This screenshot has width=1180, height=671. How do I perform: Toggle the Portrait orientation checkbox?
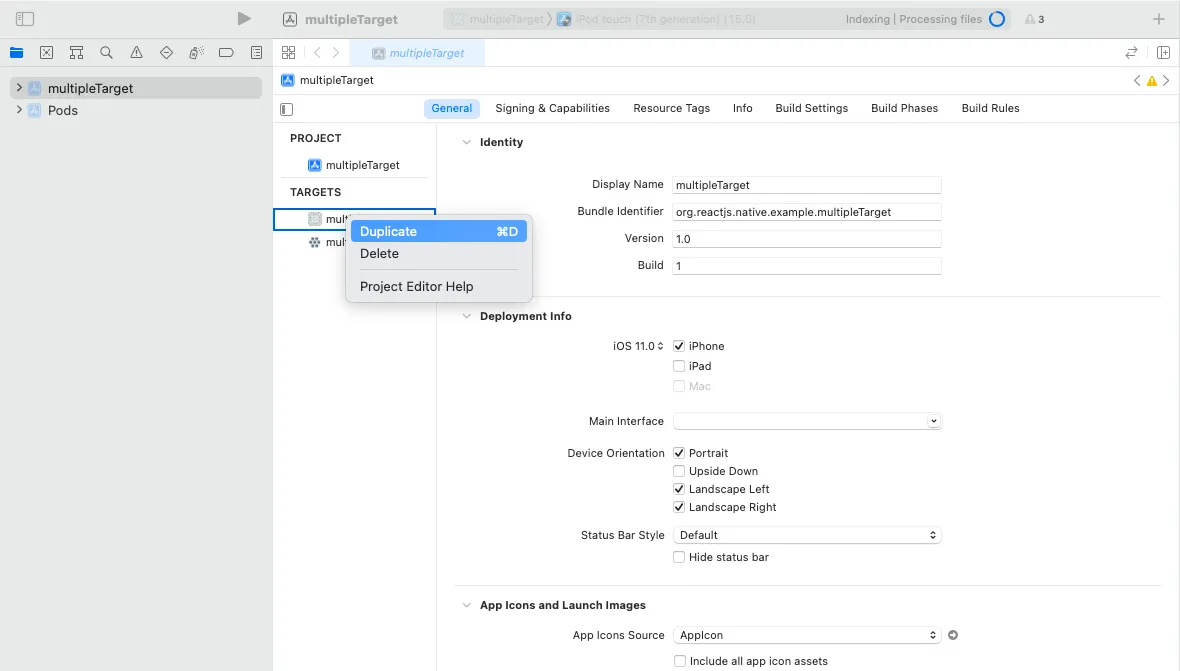click(679, 453)
